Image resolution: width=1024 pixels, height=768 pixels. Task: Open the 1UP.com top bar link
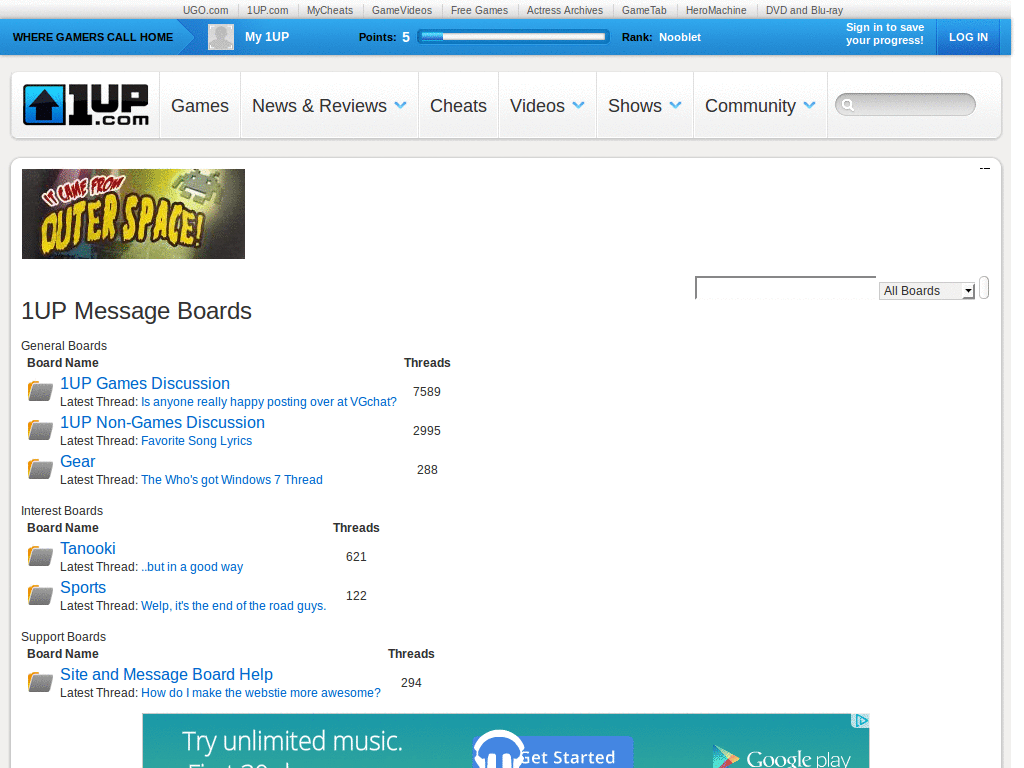tap(267, 10)
